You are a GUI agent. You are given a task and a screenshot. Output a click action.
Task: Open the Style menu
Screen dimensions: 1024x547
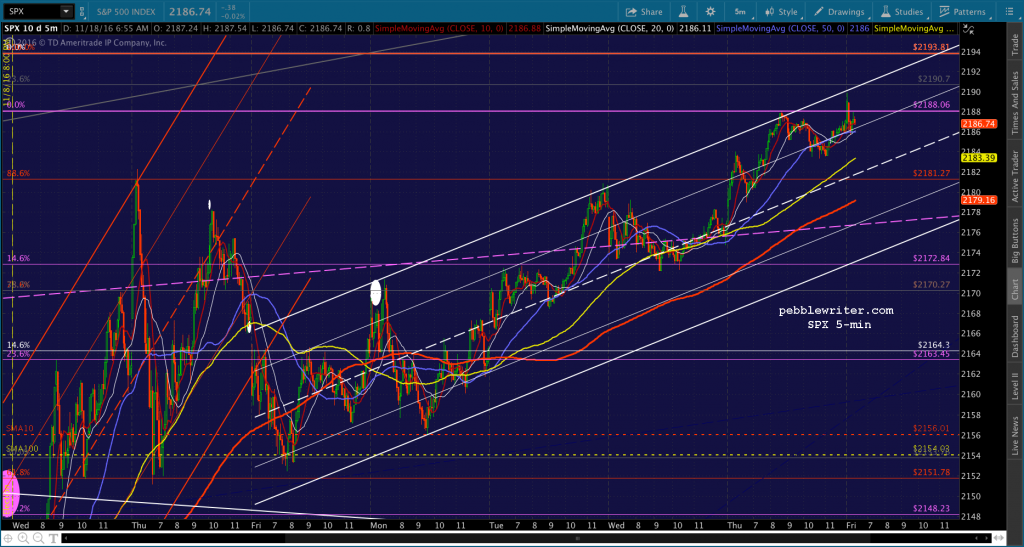coord(780,12)
